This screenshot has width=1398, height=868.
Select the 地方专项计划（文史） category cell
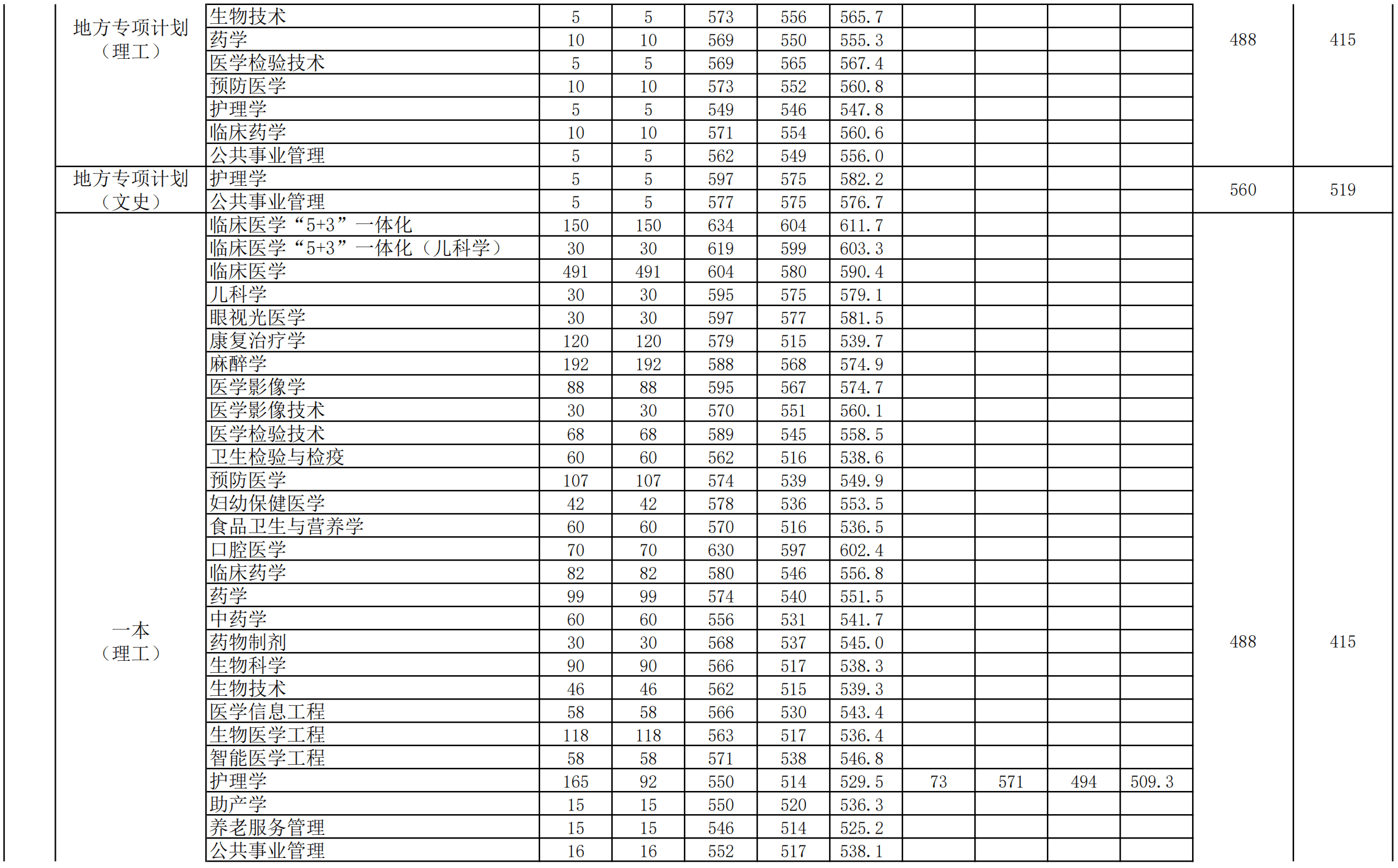[130, 190]
